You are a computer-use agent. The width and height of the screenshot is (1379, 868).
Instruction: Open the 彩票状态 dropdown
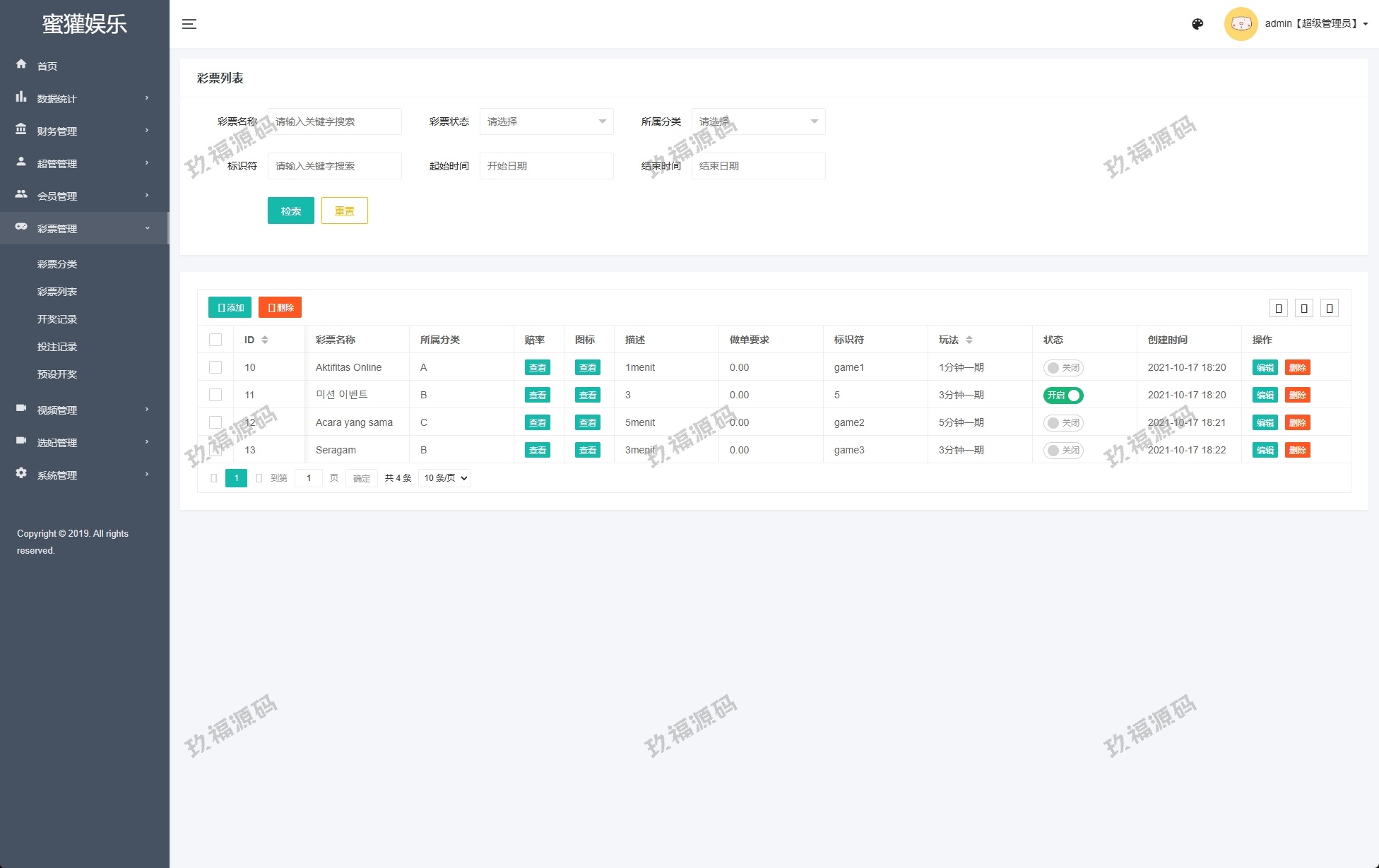546,121
